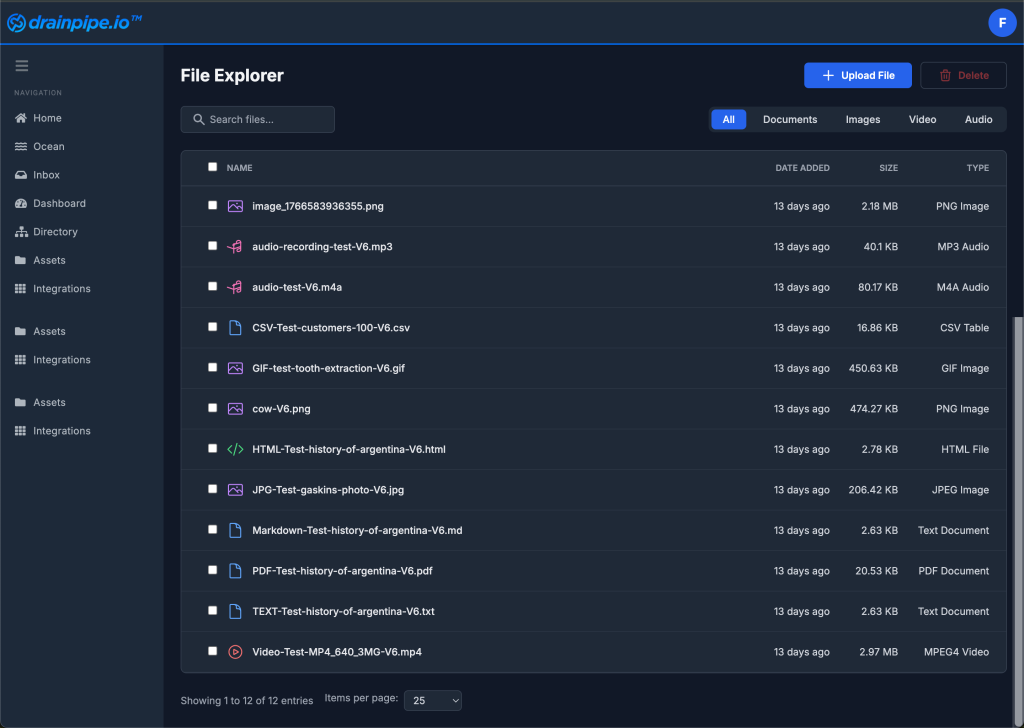The height and width of the screenshot is (728, 1024).
Task: Filter files by the Audio tab
Action: (978, 120)
